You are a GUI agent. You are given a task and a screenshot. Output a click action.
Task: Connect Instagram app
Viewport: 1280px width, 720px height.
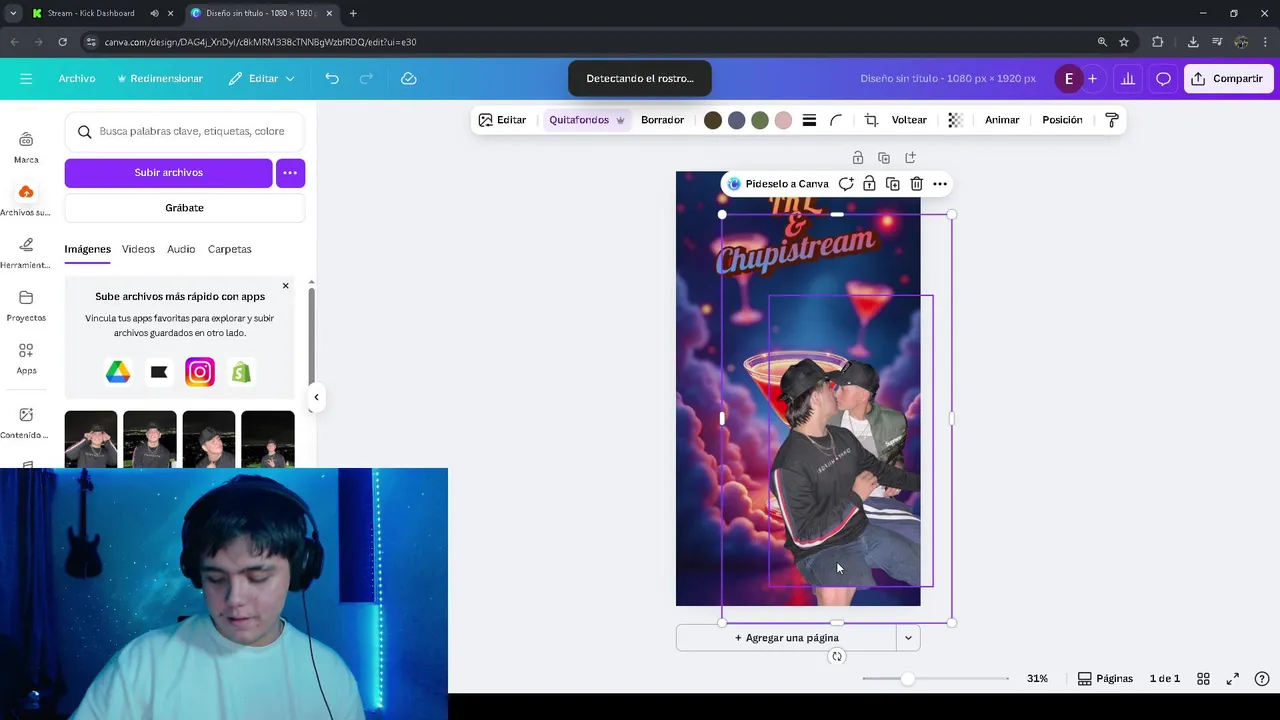tap(200, 372)
